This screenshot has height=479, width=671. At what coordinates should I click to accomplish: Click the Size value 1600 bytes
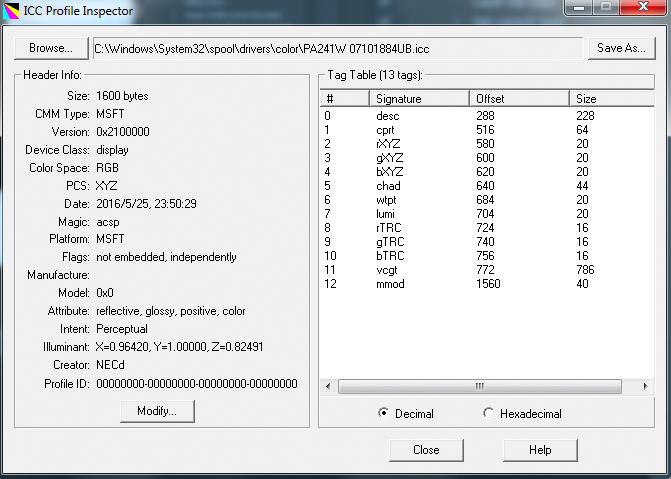click(x=122, y=96)
